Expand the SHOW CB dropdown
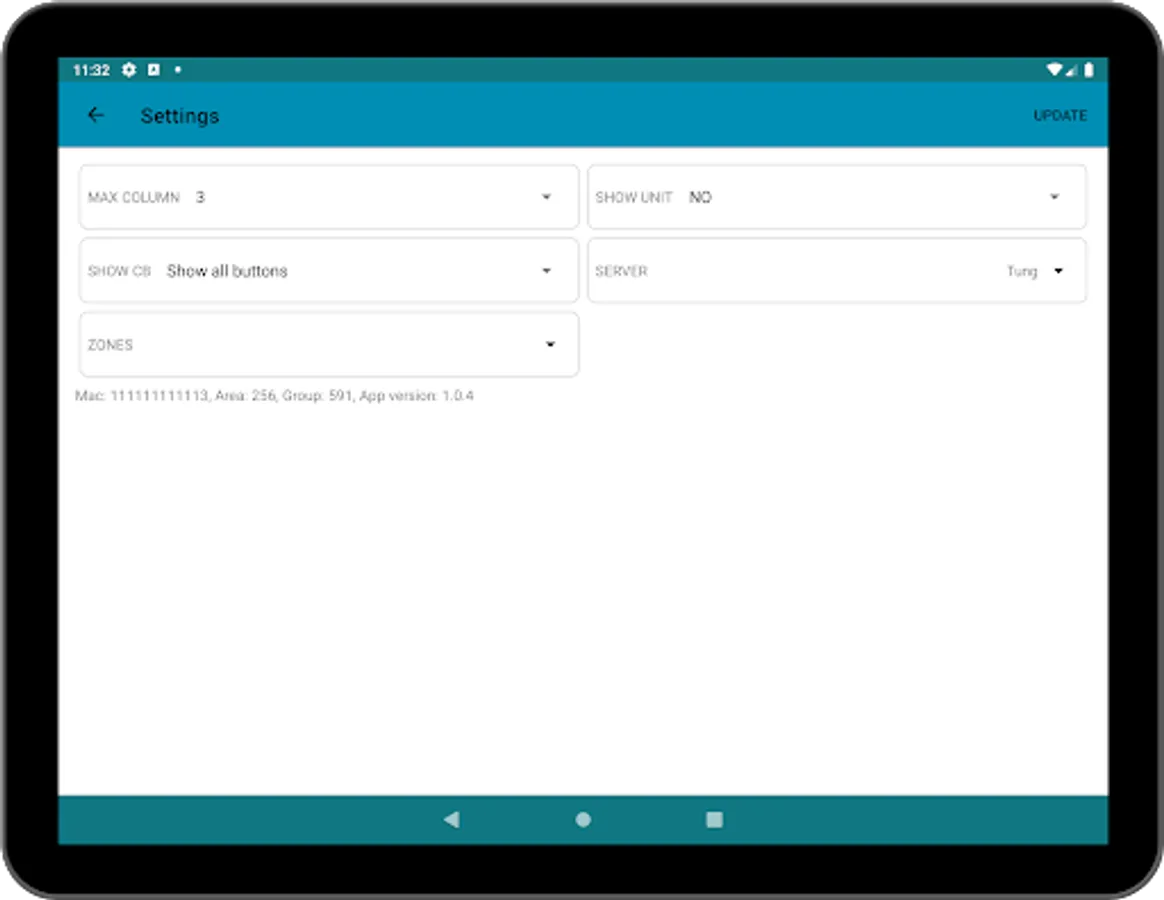The height and width of the screenshot is (900, 1164). [329, 270]
